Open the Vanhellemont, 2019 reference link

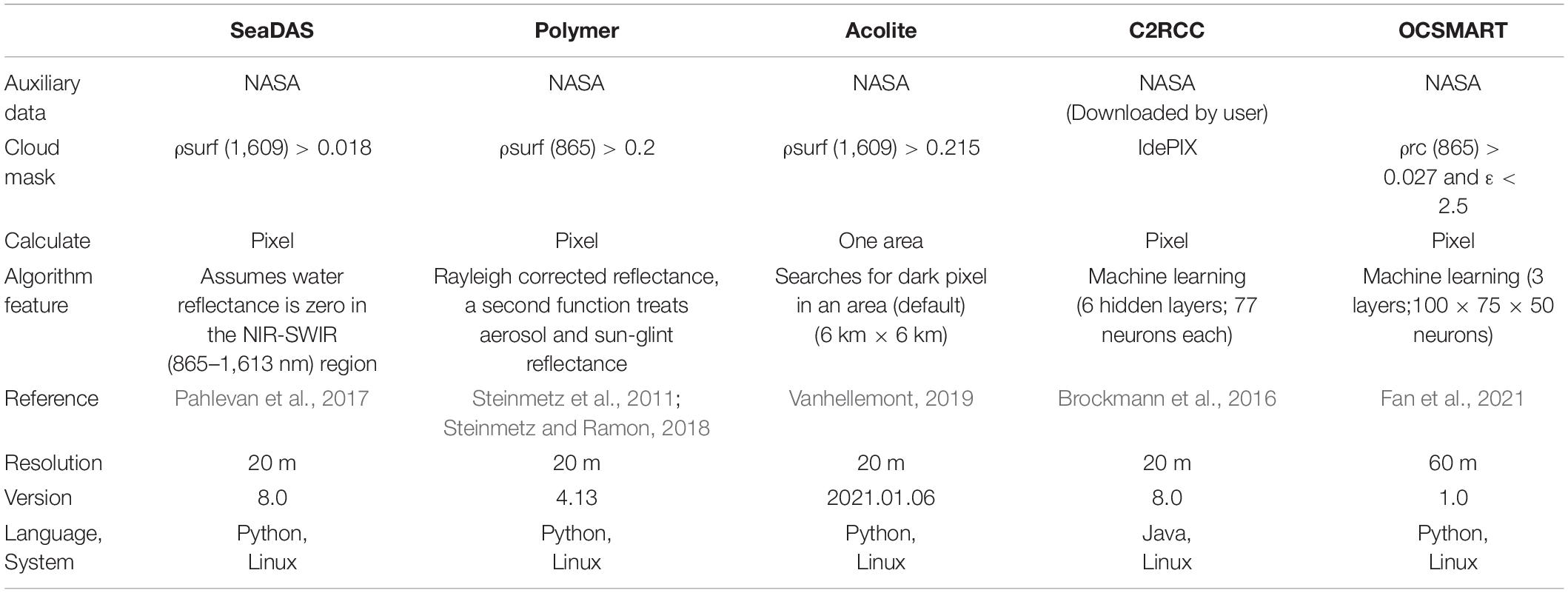pos(880,398)
